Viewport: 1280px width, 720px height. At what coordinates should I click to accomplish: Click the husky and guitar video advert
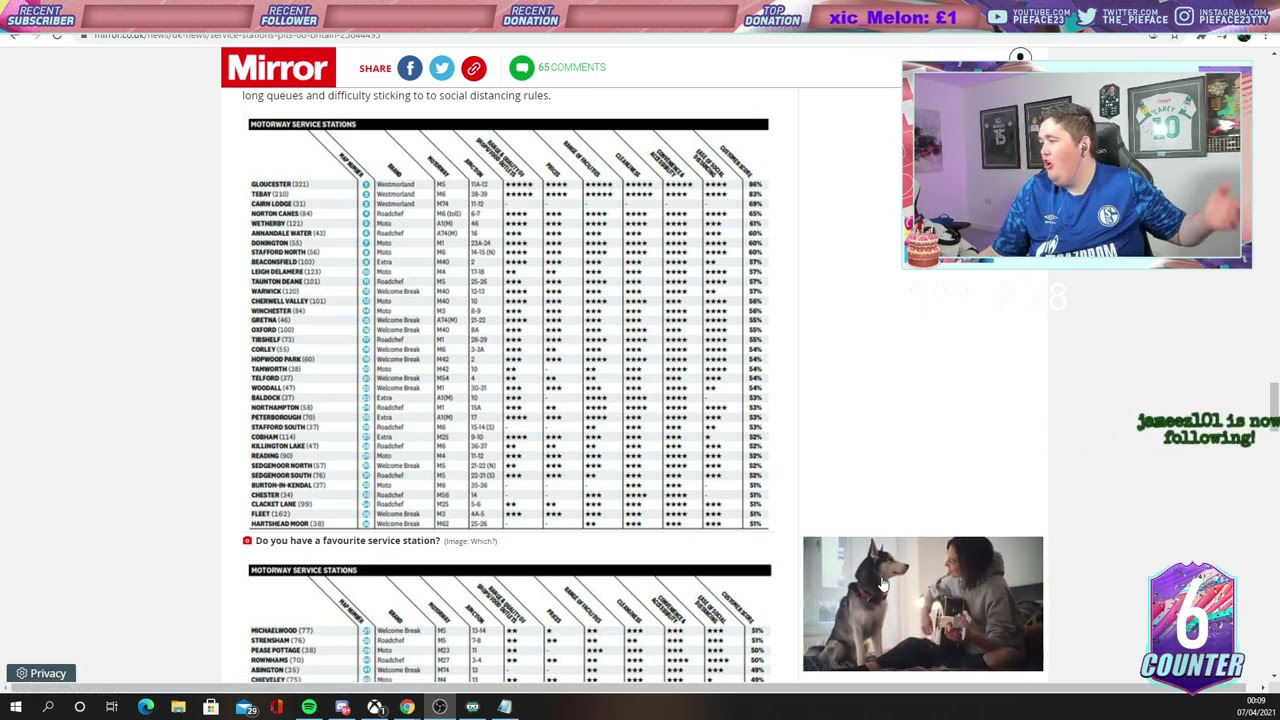click(923, 604)
